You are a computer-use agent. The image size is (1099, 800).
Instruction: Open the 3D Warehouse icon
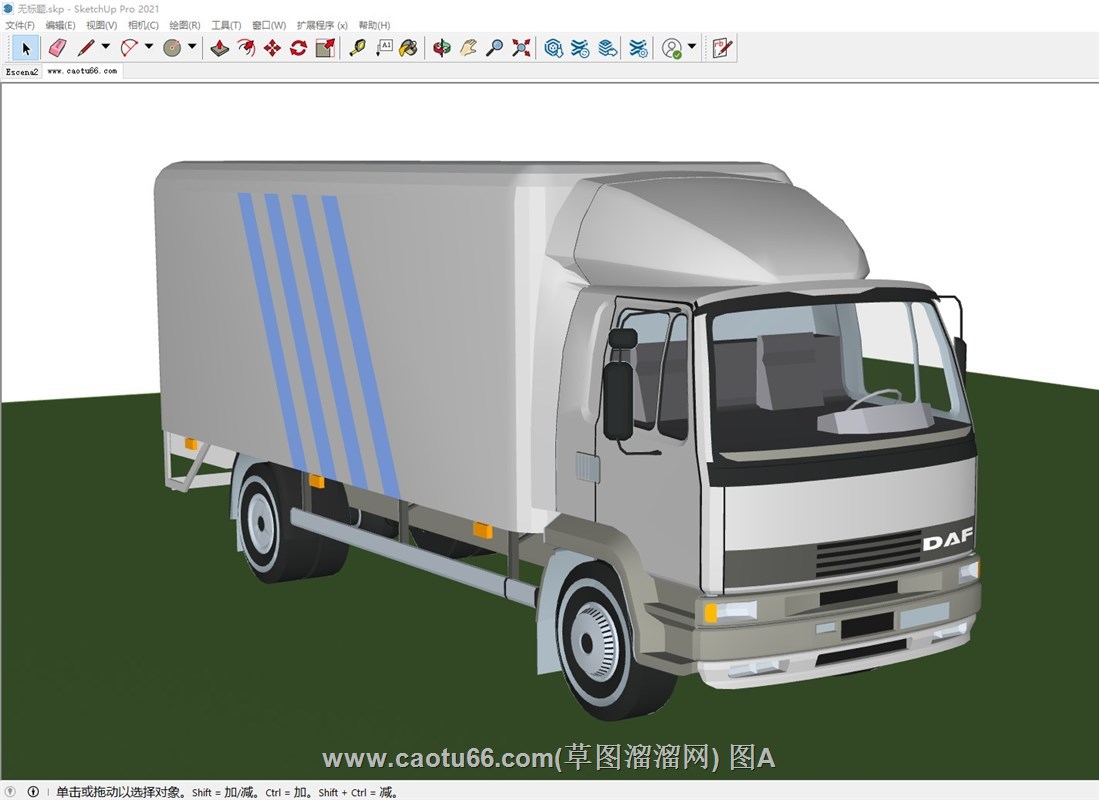[x=553, y=48]
